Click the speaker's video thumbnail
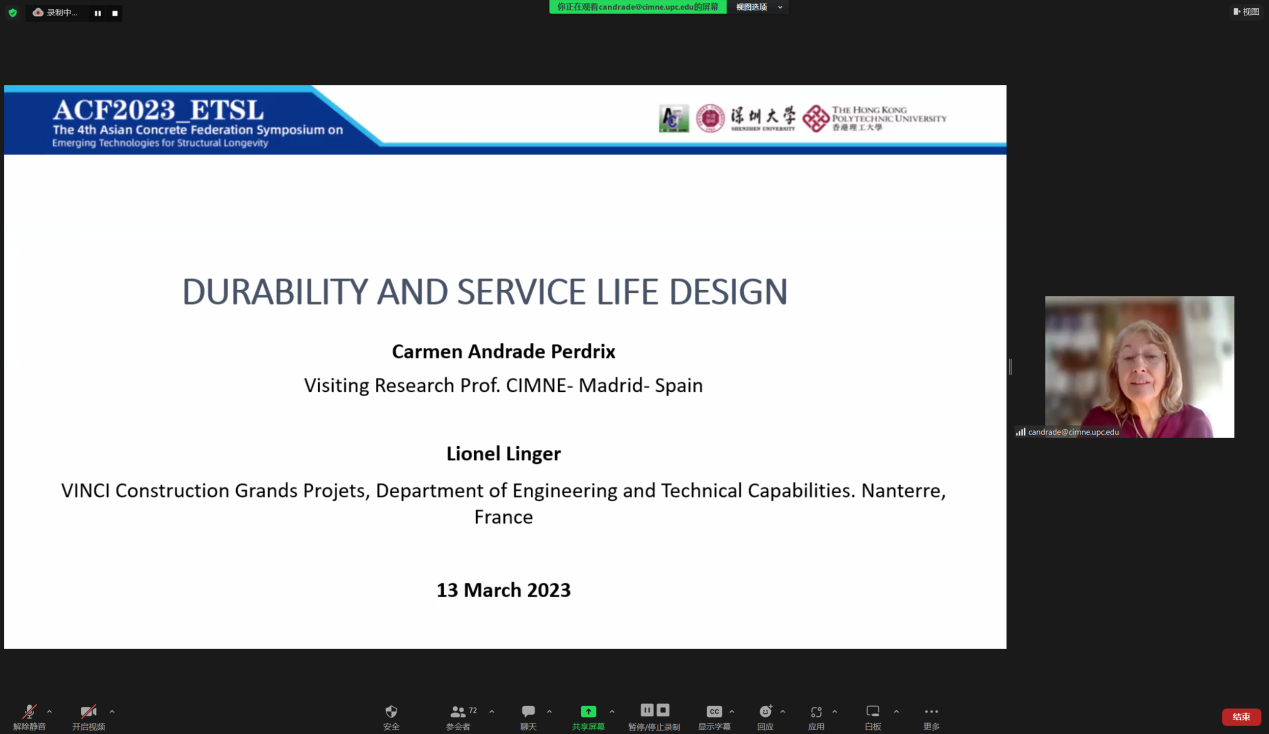Image resolution: width=1269 pixels, height=734 pixels. pyautogui.click(x=1139, y=366)
